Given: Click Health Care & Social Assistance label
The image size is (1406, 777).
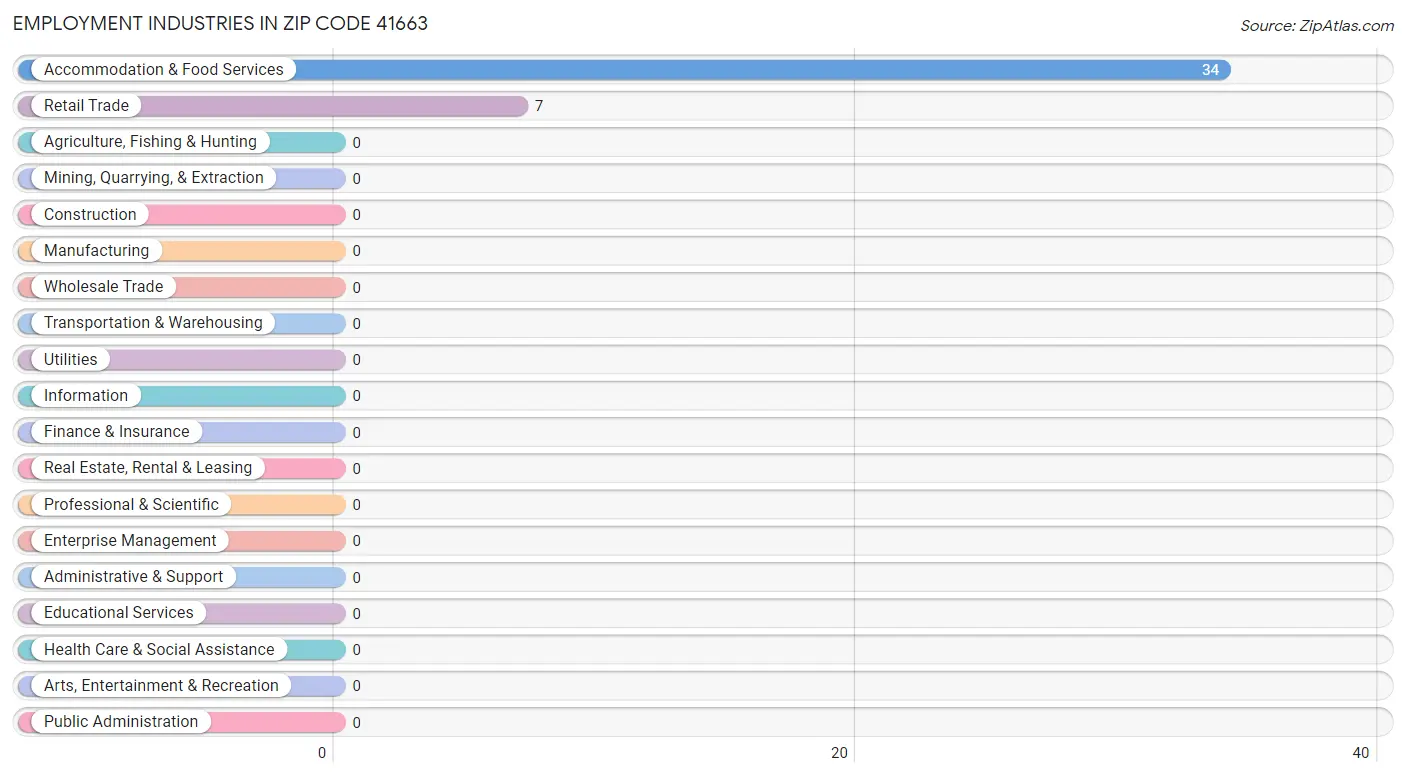Looking at the screenshot, I should click(x=159, y=649).
